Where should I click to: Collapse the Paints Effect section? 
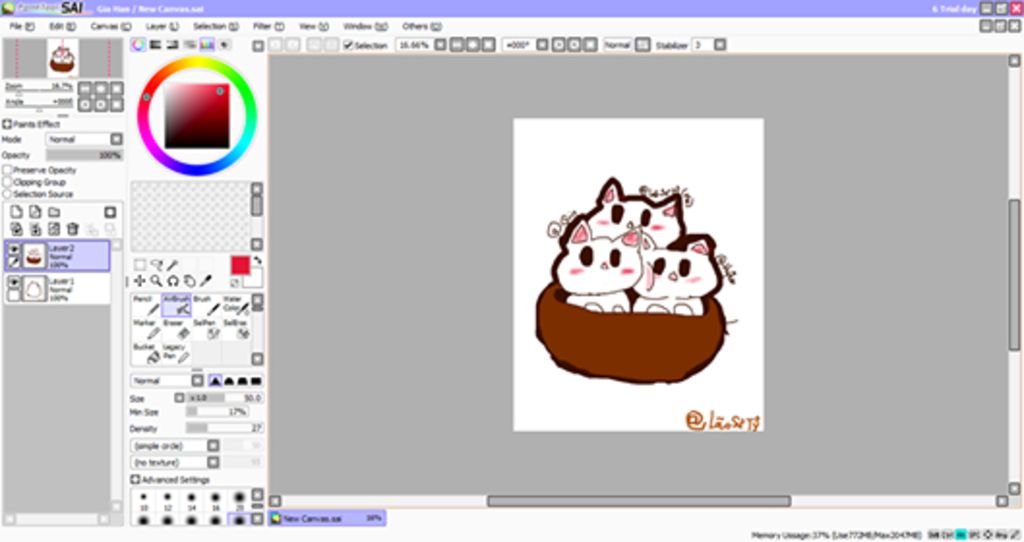(7, 124)
